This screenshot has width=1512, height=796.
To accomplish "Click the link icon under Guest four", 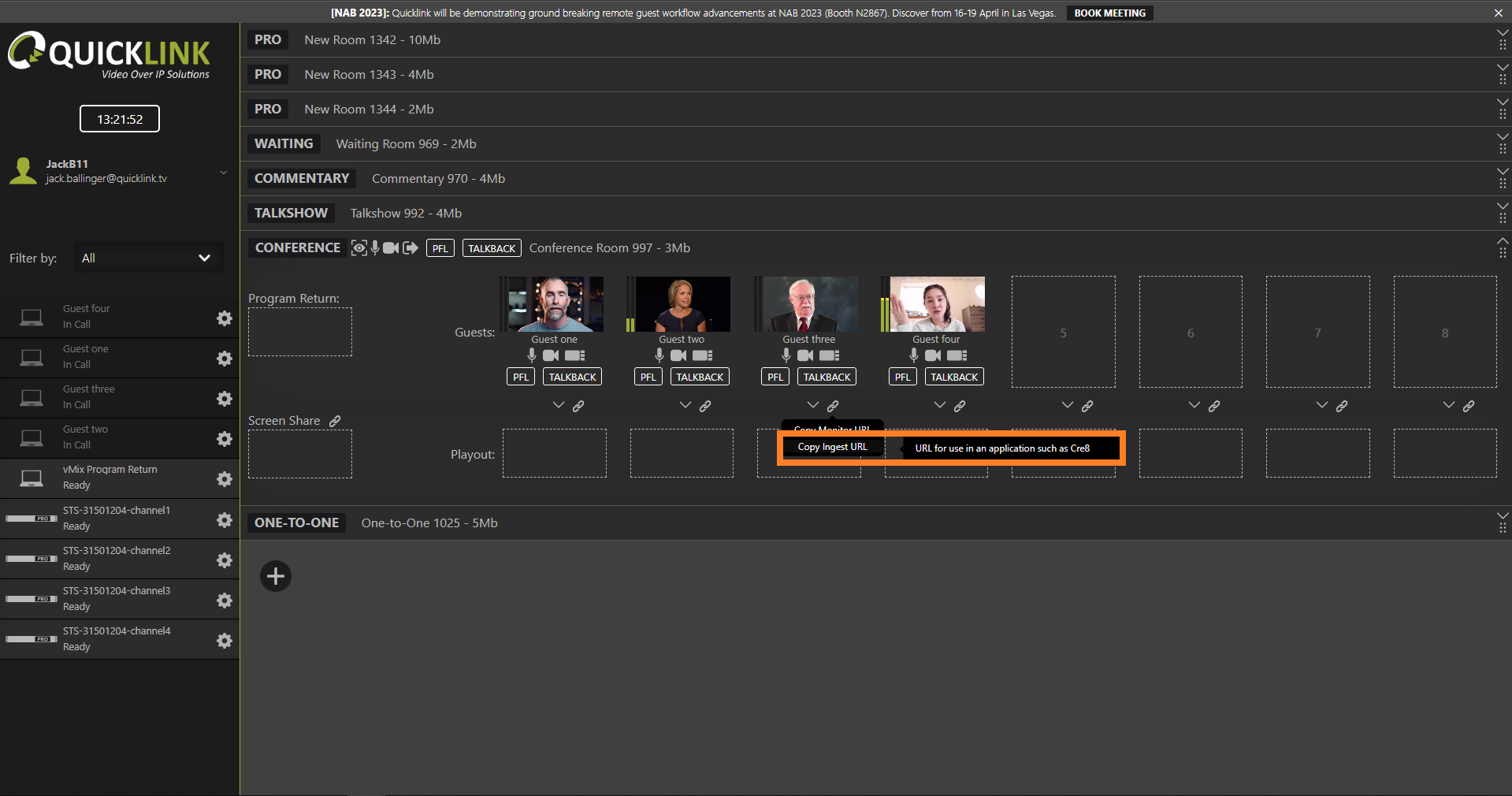I will tap(960, 406).
